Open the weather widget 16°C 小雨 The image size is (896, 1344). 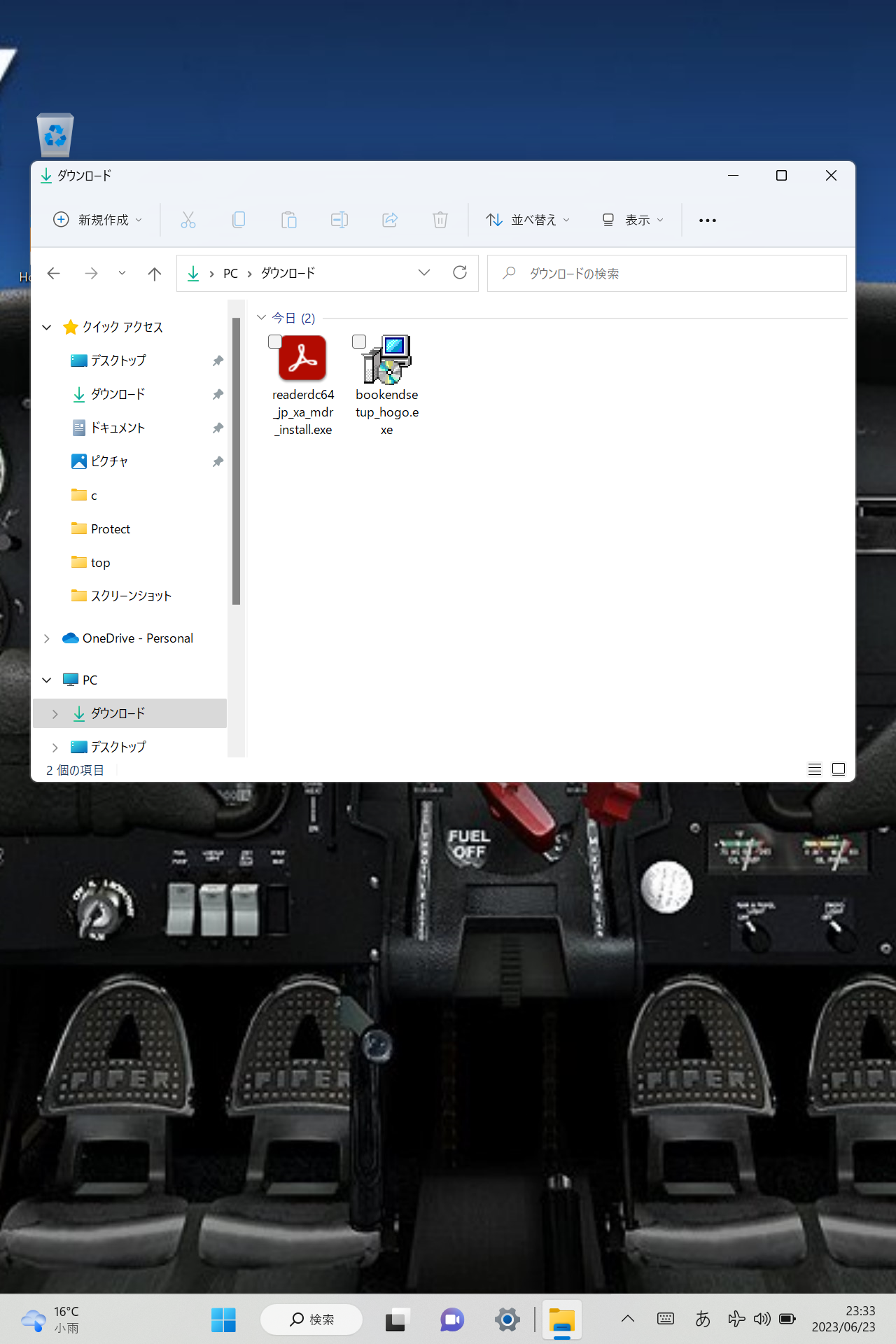point(50,1319)
